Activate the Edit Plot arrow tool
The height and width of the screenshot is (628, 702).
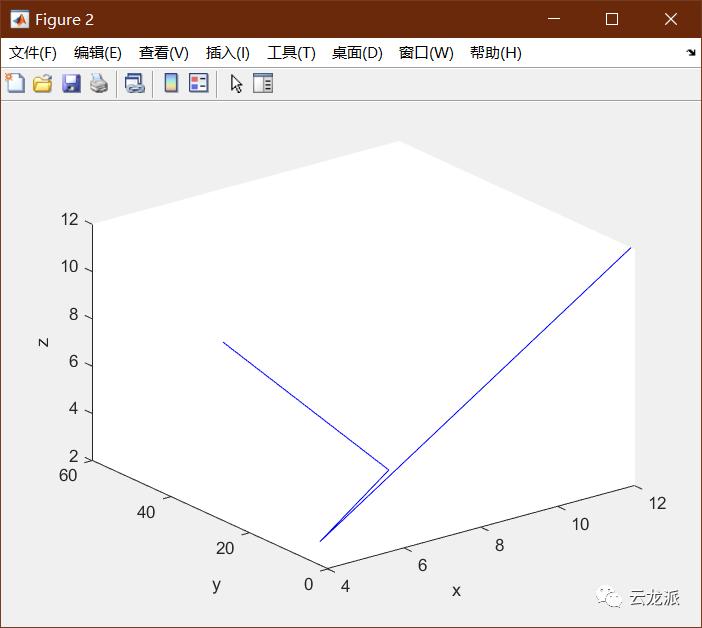(x=236, y=84)
